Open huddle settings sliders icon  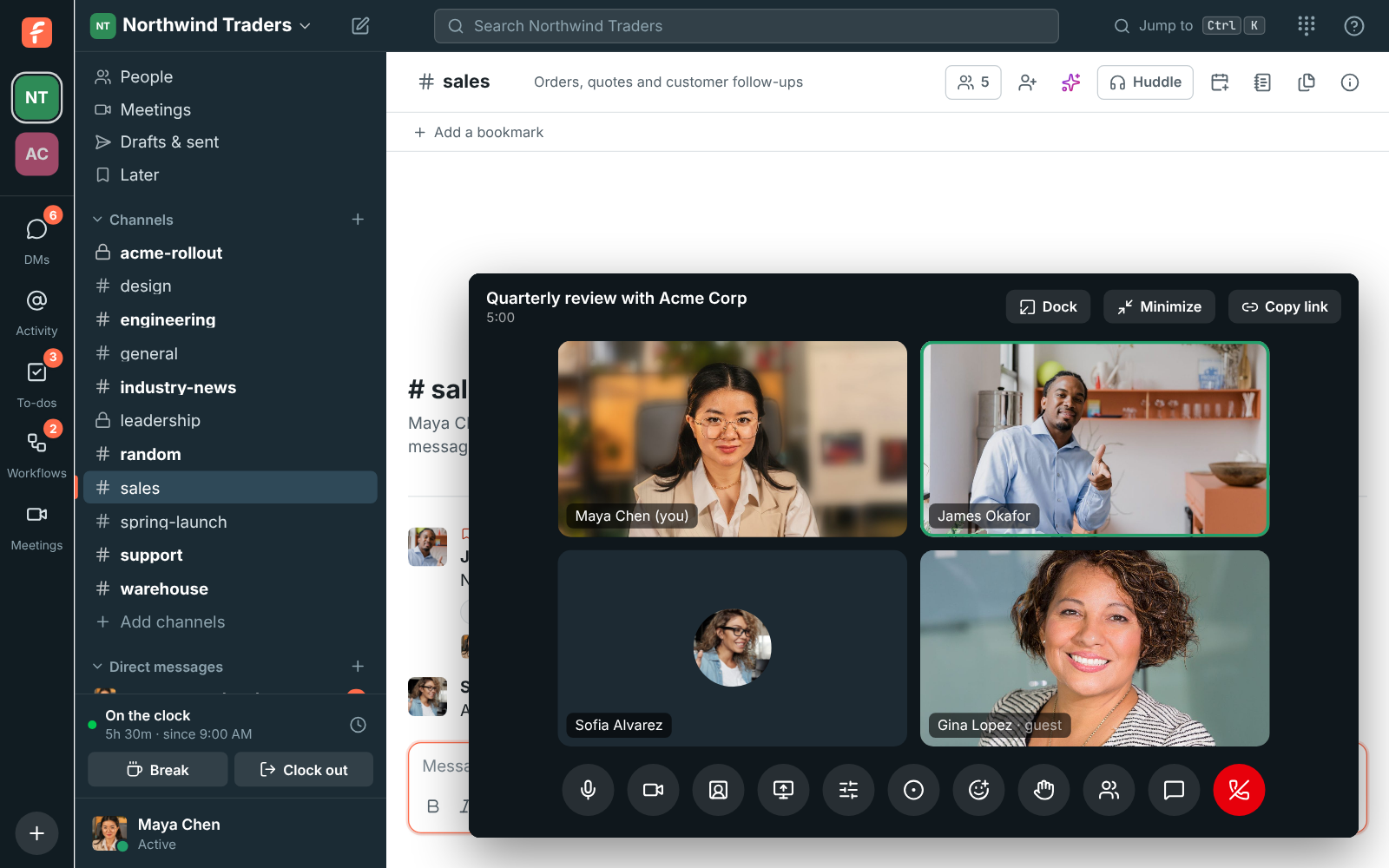[x=848, y=790]
